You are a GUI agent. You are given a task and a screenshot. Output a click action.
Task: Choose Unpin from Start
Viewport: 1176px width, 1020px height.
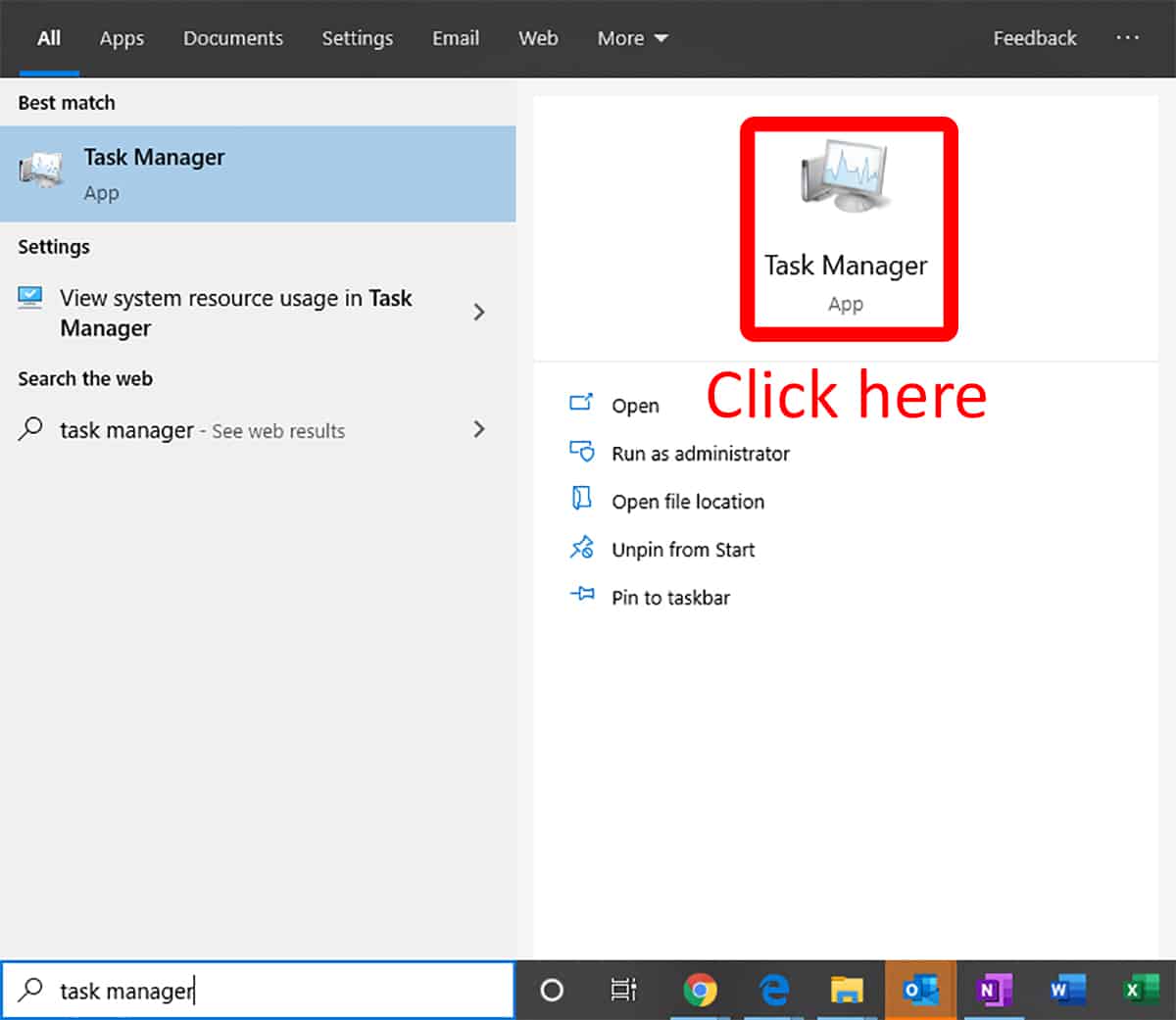click(x=683, y=550)
